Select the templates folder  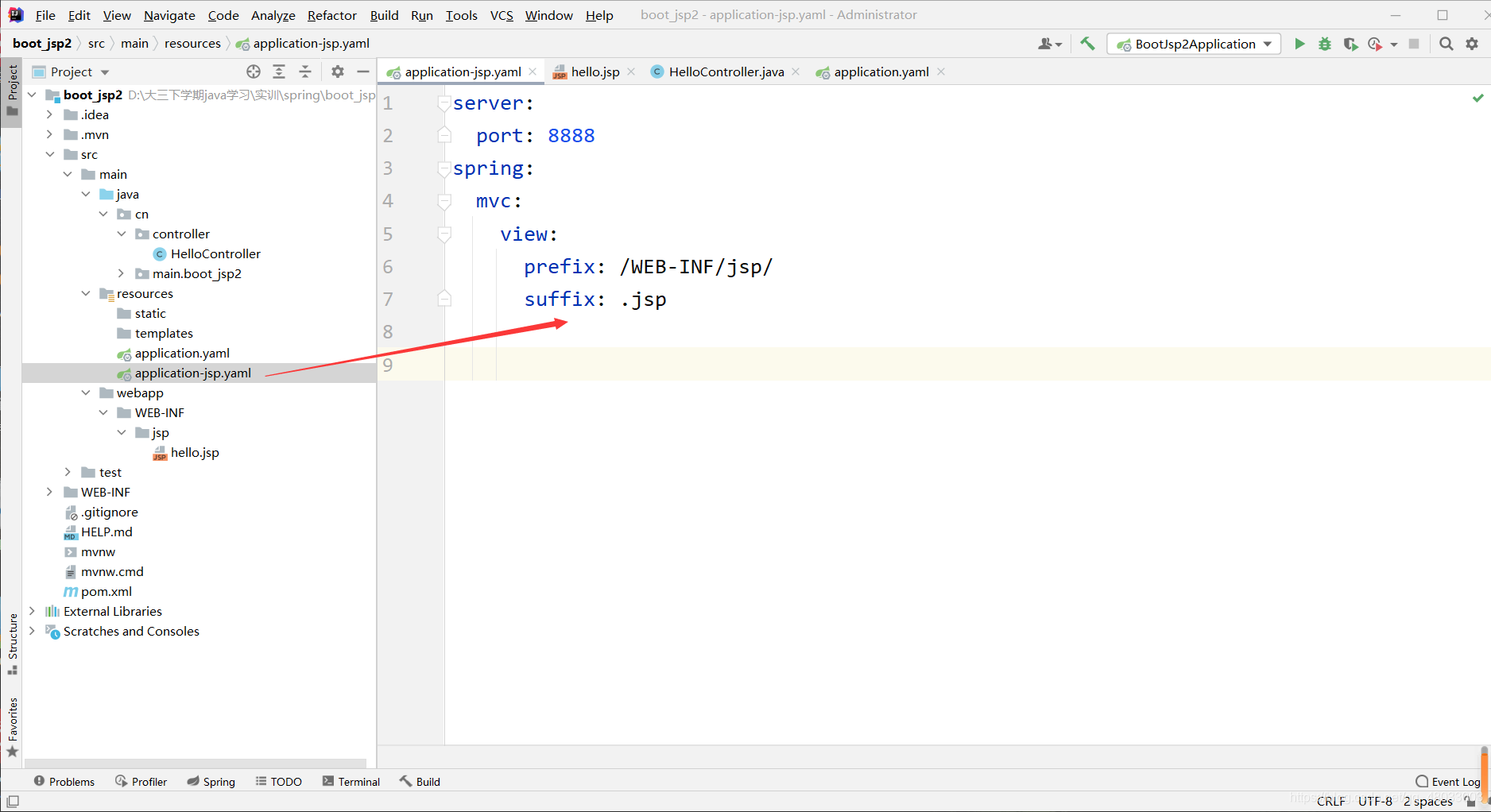pos(164,333)
